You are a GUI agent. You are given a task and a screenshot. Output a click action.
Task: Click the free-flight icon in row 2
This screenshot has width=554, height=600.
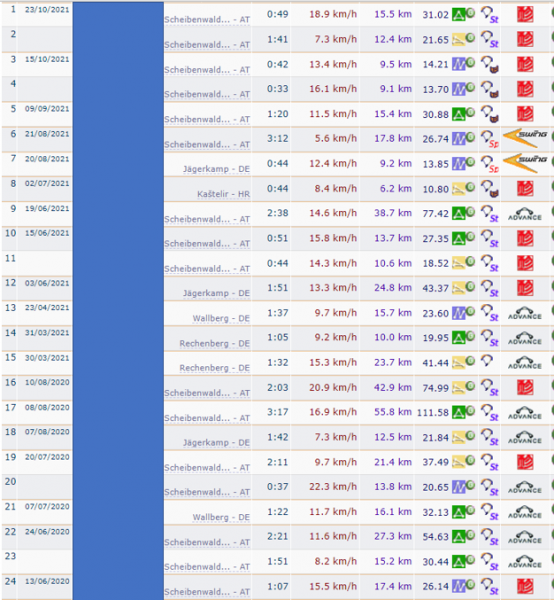[x=458, y=39]
